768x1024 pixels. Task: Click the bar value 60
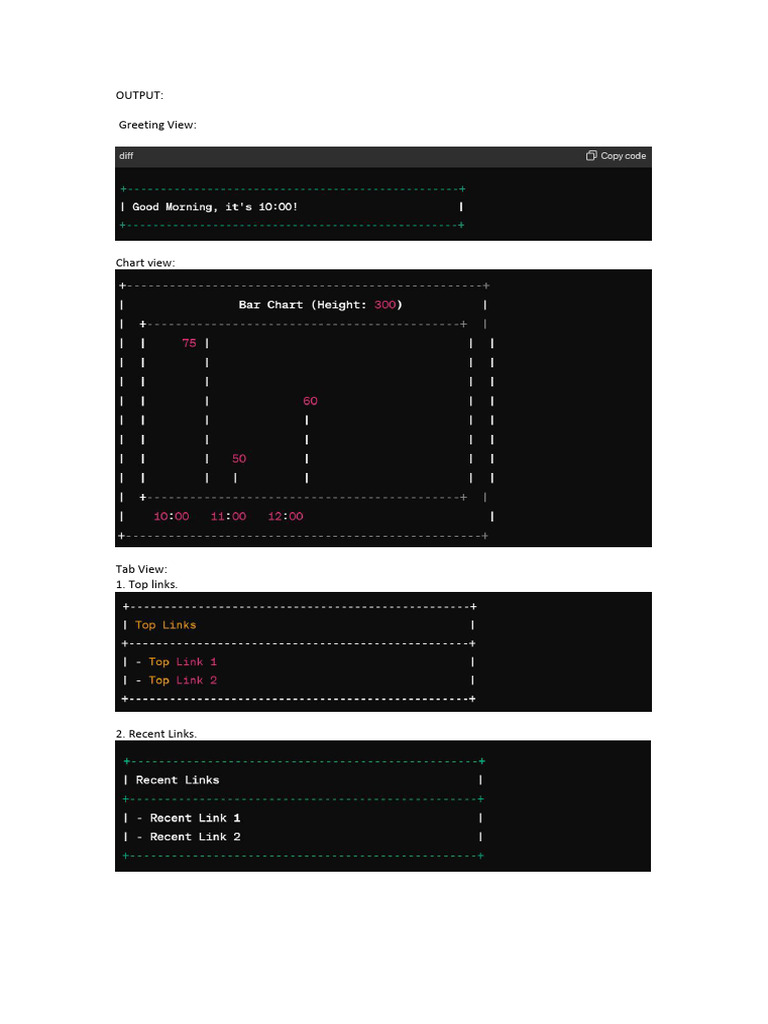pyautogui.click(x=310, y=401)
